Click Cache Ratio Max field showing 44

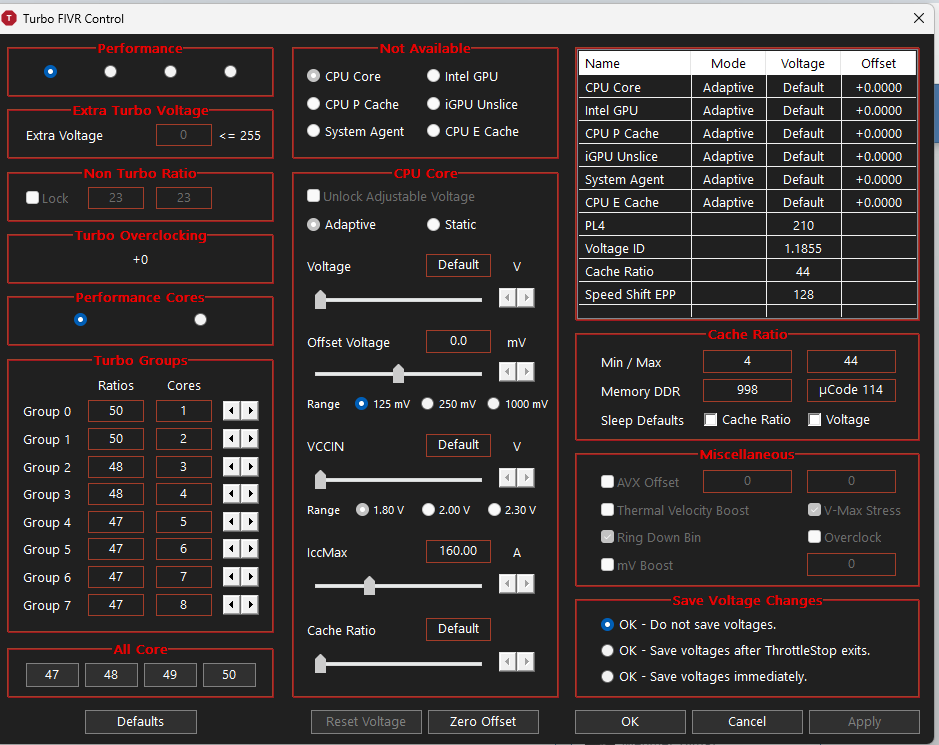pyautogui.click(x=851, y=361)
